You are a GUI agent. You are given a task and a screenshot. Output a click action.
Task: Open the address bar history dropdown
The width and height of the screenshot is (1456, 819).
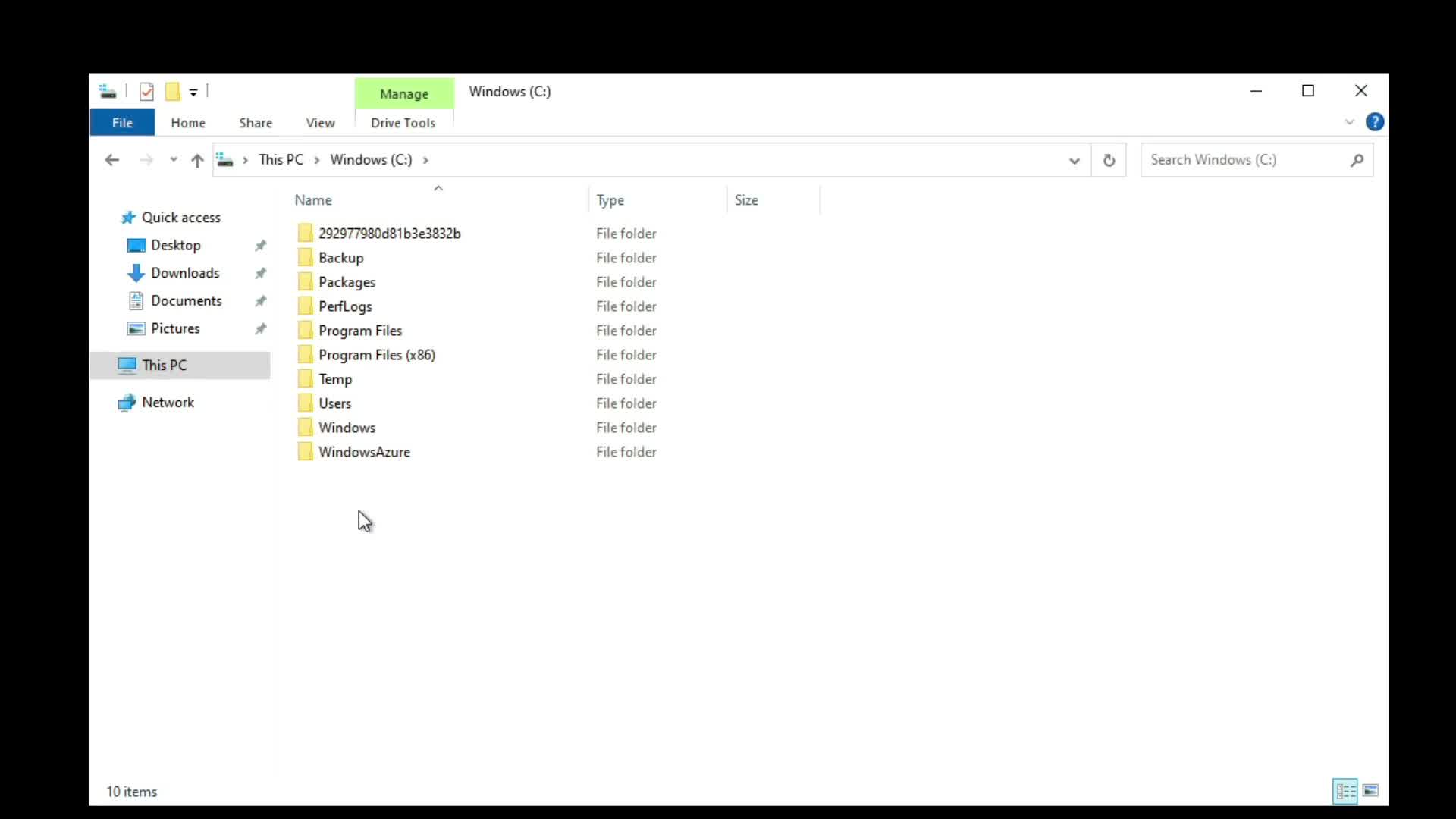pyautogui.click(x=1074, y=160)
